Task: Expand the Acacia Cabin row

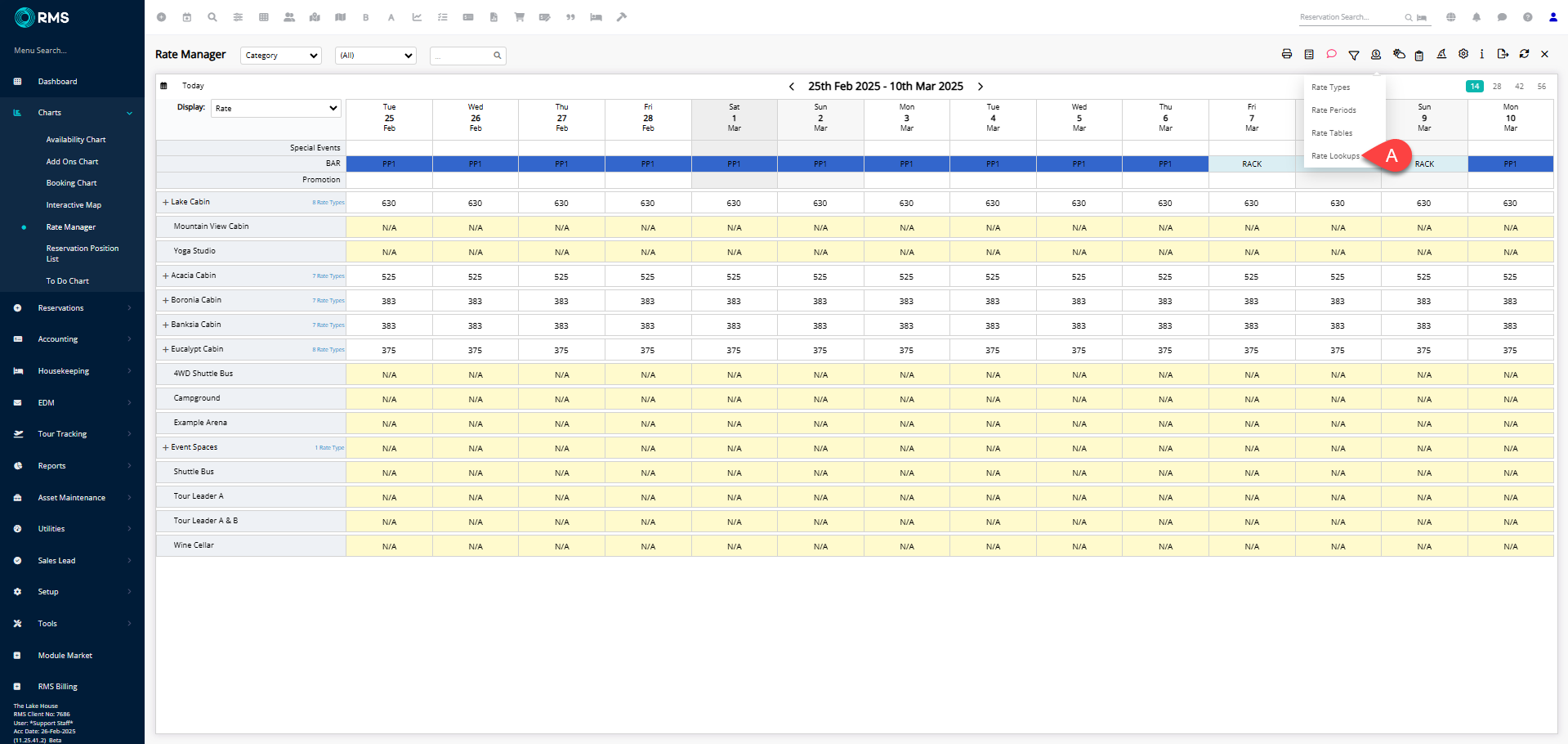Action: tap(166, 276)
